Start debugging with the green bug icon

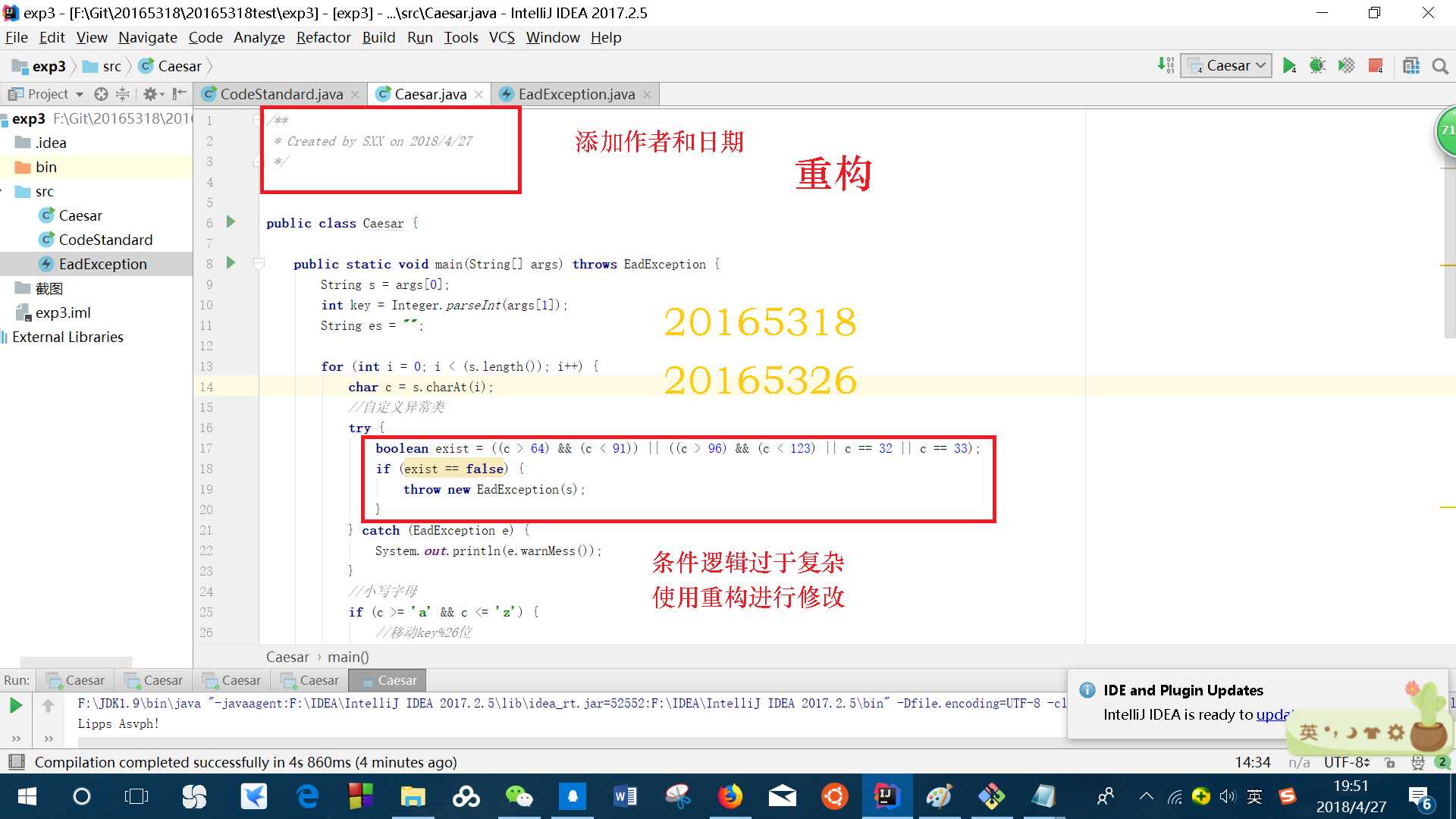point(1317,66)
